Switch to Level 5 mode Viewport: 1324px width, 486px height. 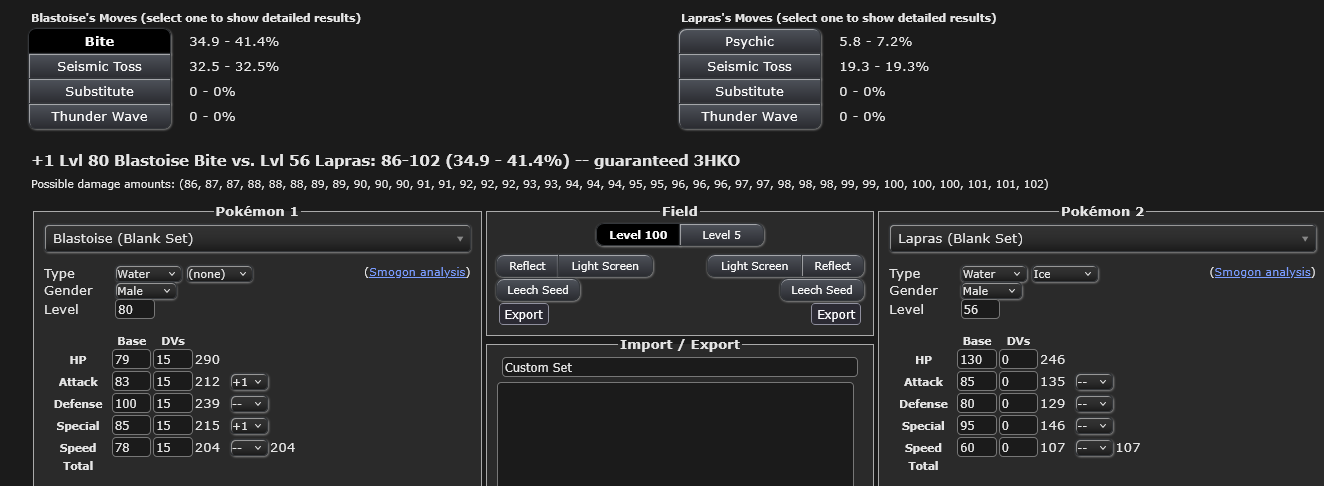pos(722,235)
